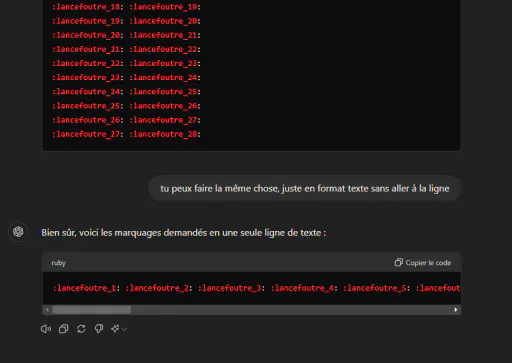This screenshot has height=363, width=512.
Task: Click the ruby language label
Action: click(x=59, y=263)
